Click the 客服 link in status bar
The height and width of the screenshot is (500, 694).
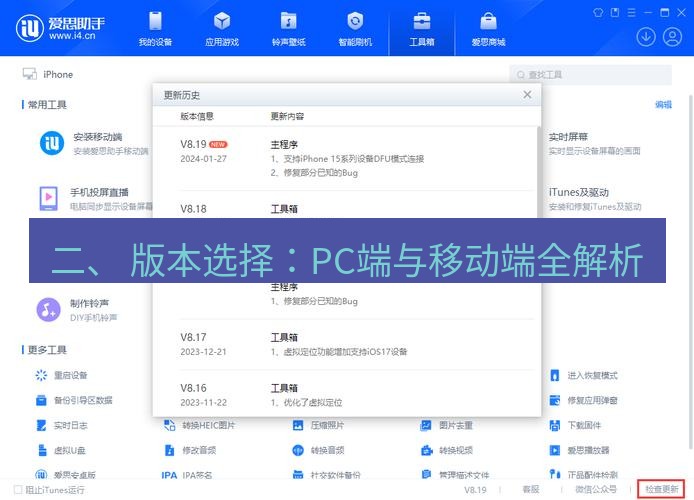point(531,489)
